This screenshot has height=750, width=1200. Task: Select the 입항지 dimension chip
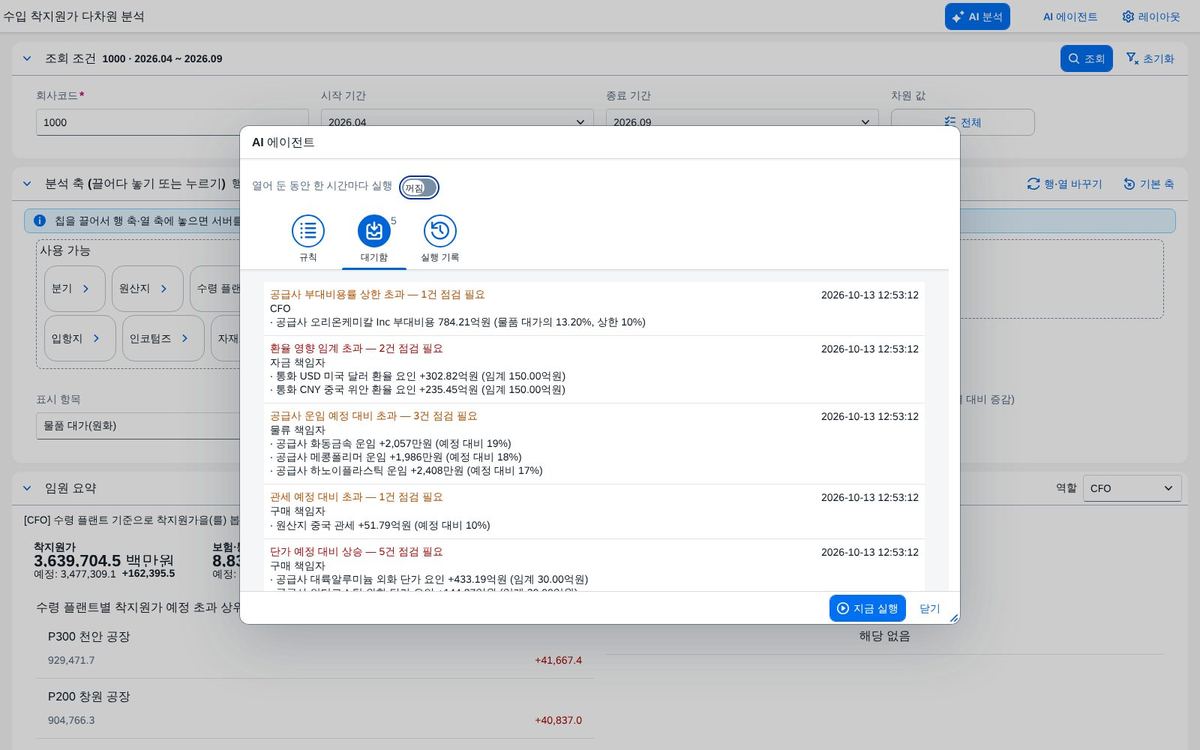coord(80,338)
